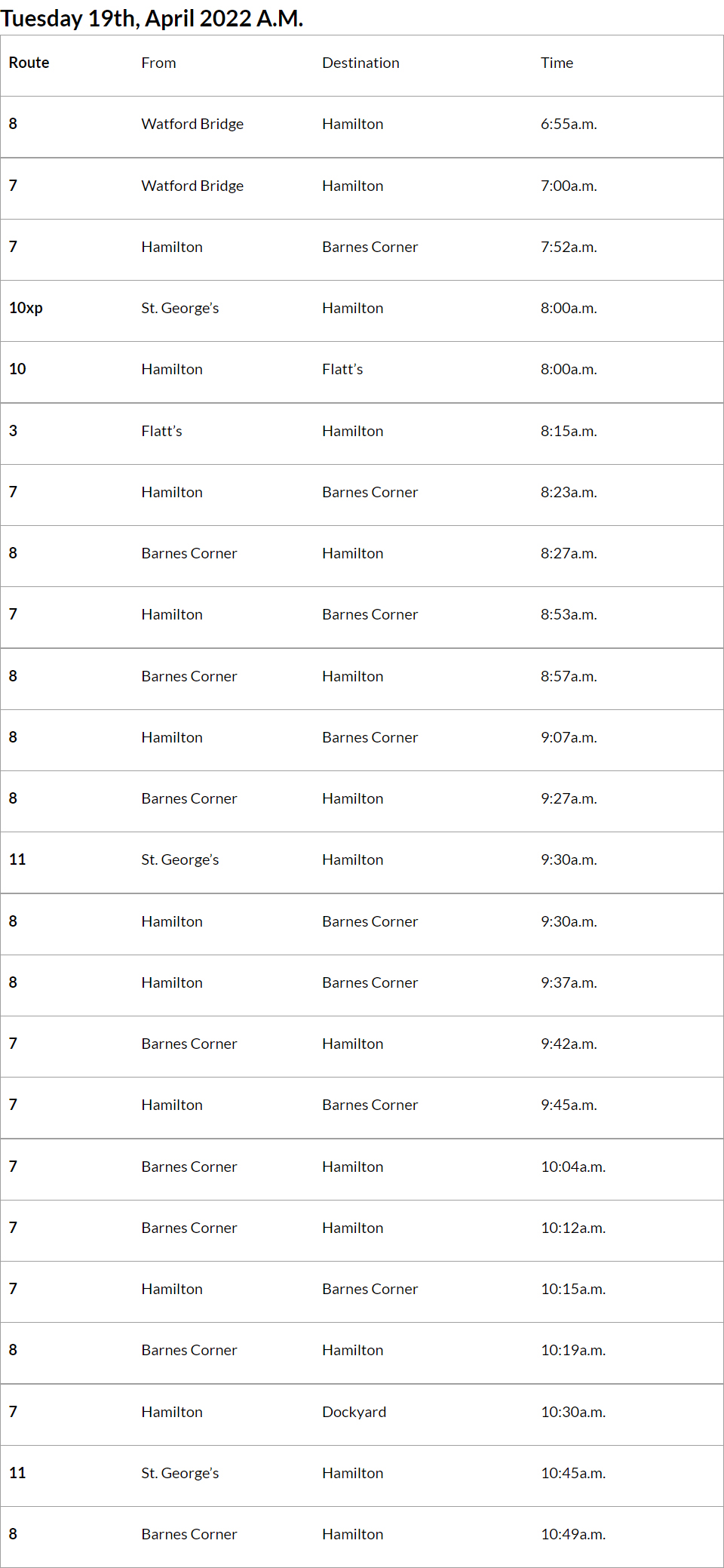Image resolution: width=724 pixels, height=1568 pixels.
Task: Click the 8:15a.m. time cell
Action: pyautogui.click(x=569, y=432)
